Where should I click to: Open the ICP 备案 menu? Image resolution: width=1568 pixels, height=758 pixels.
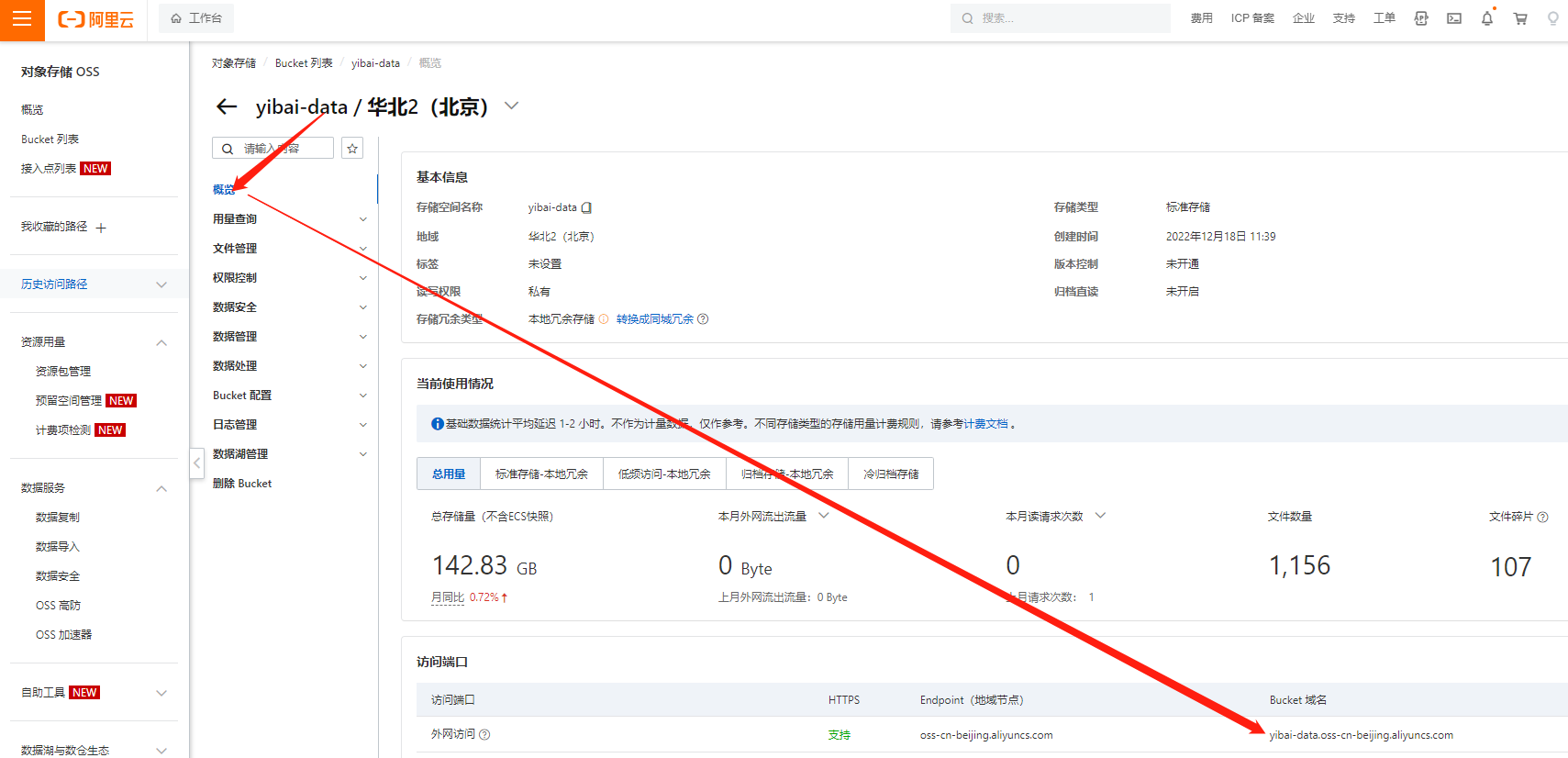[1252, 18]
